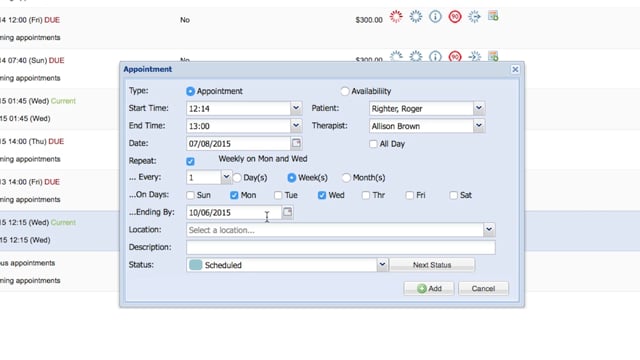This screenshot has width=640, height=360.
Task: Click red 90 badge icon in top row
Action: [x=455, y=17]
